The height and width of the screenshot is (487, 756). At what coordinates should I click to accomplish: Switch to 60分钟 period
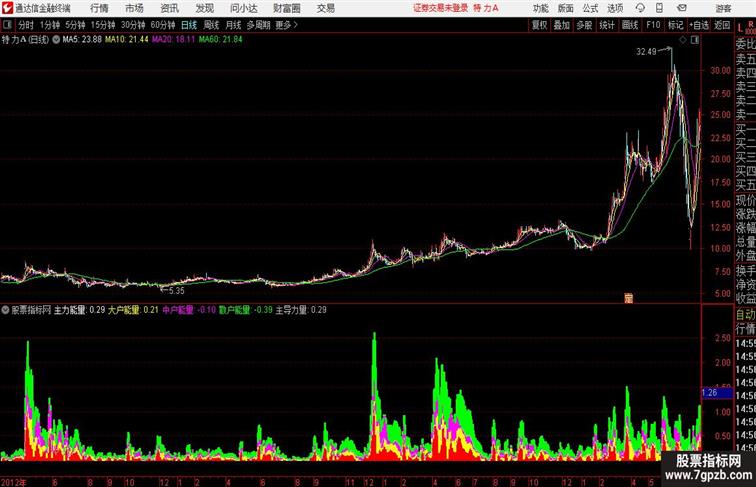tap(162, 25)
